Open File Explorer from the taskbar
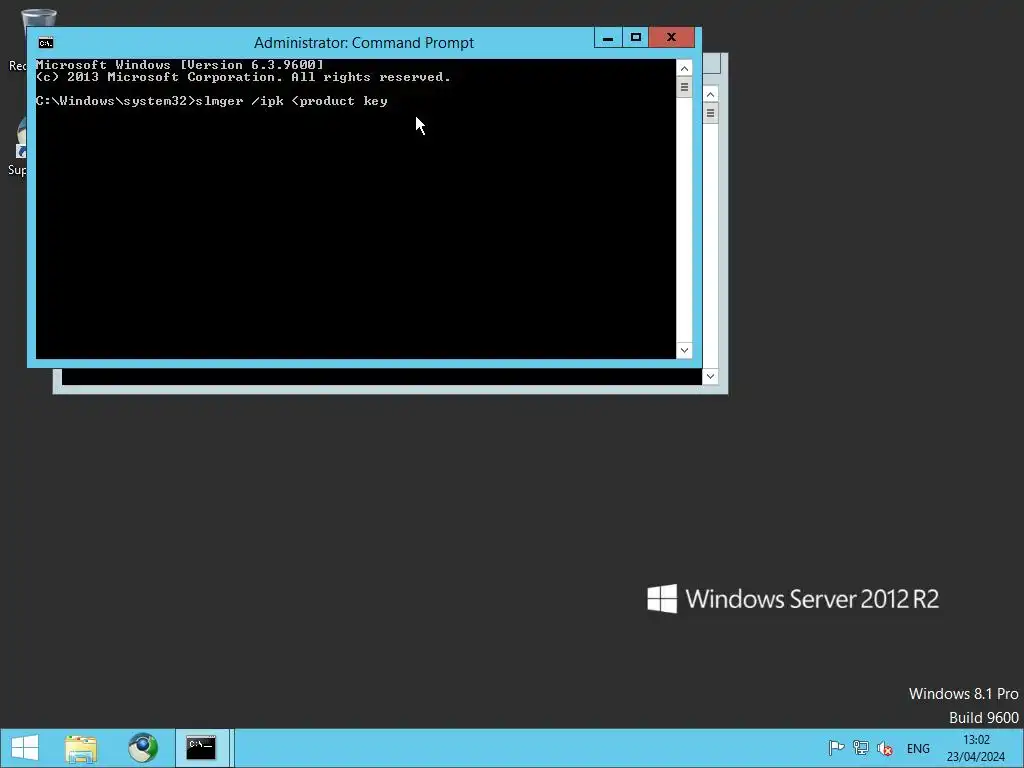1024x768 pixels. [x=81, y=748]
